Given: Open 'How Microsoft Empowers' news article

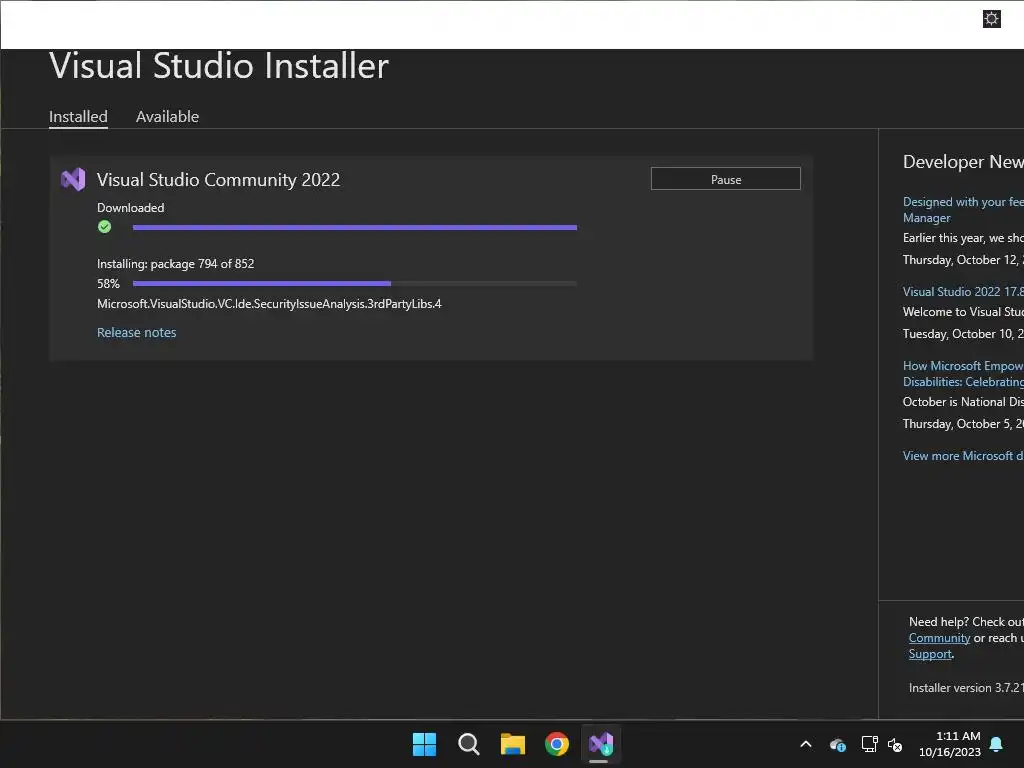Looking at the screenshot, I should point(963,374).
